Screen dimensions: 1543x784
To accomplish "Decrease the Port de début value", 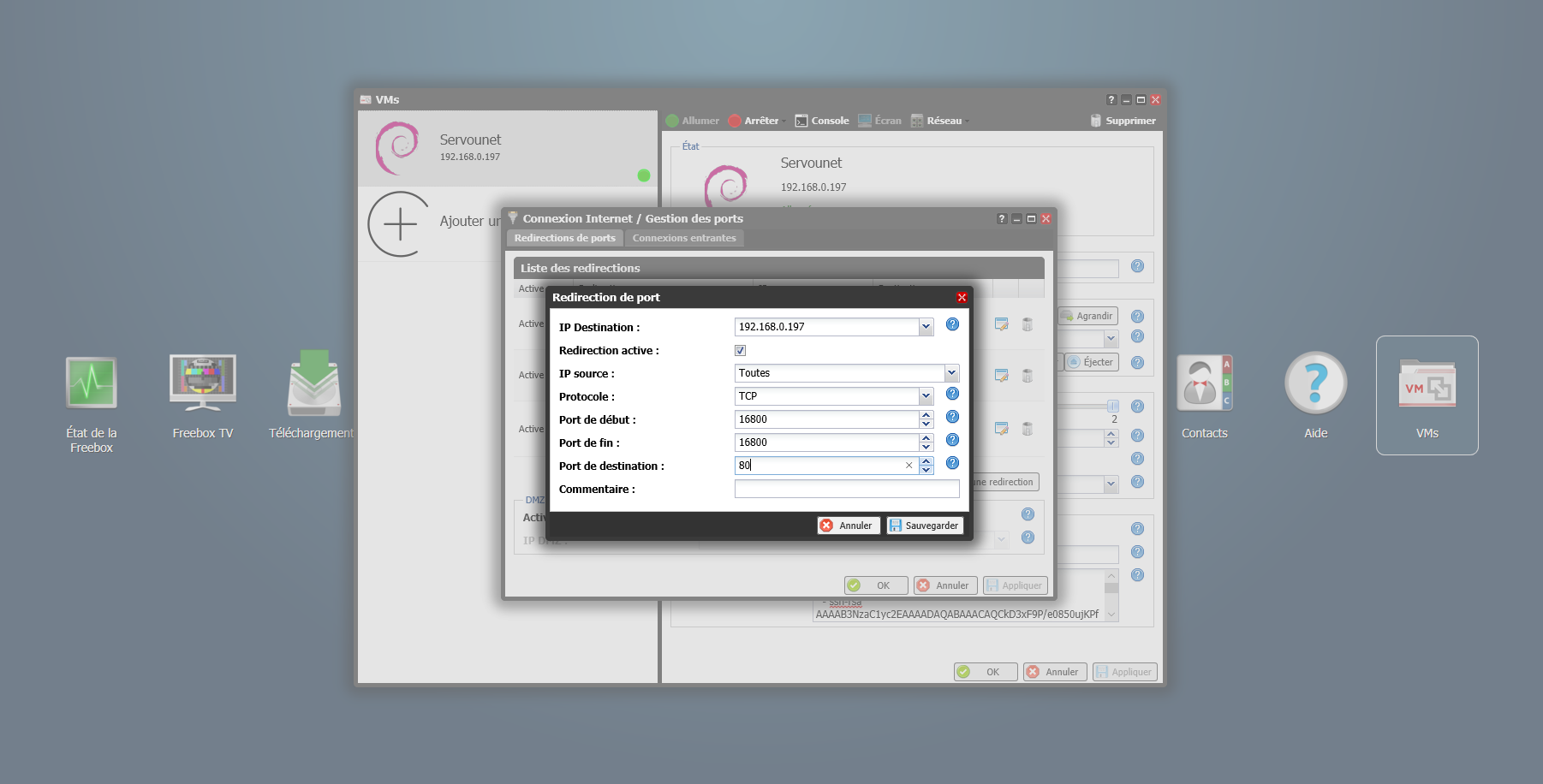I will 926,424.
